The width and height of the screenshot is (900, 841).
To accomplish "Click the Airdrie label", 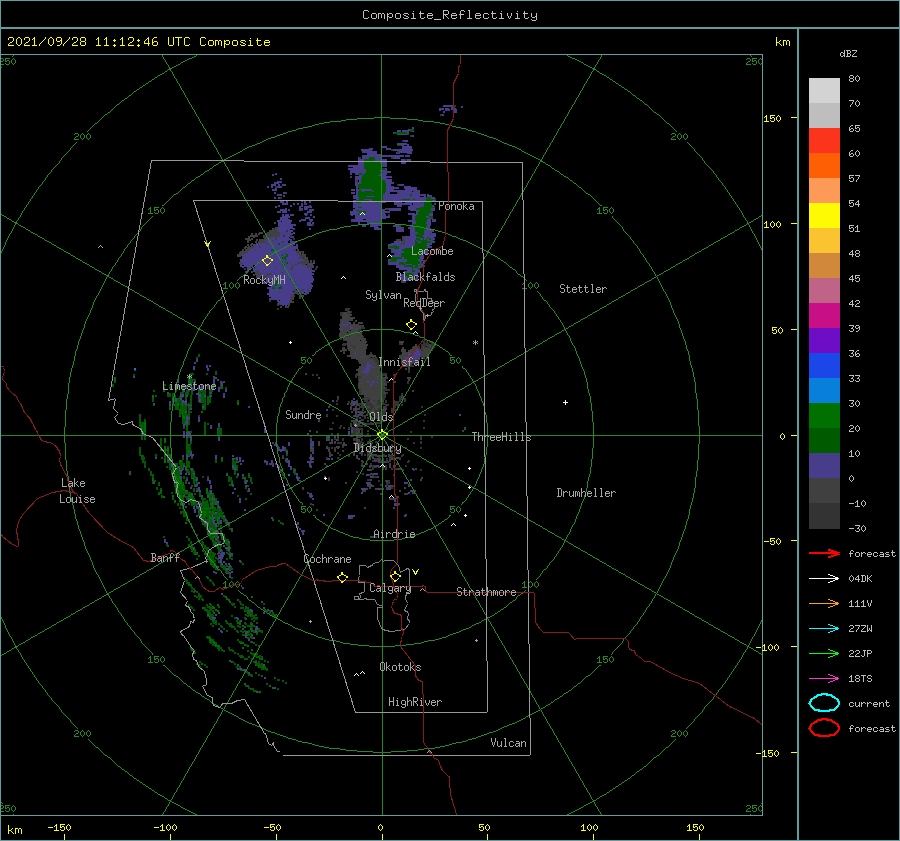I will [x=394, y=534].
